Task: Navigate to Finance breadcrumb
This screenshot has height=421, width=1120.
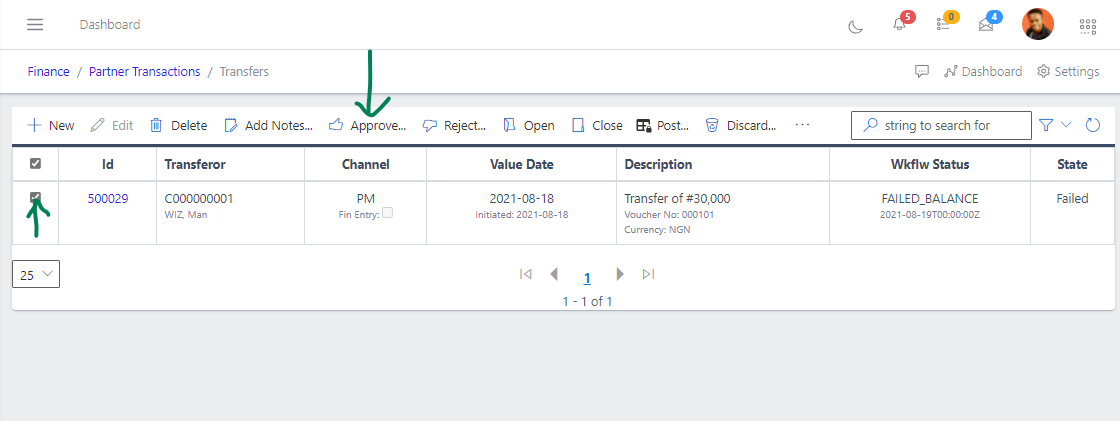Action: coord(49,71)
